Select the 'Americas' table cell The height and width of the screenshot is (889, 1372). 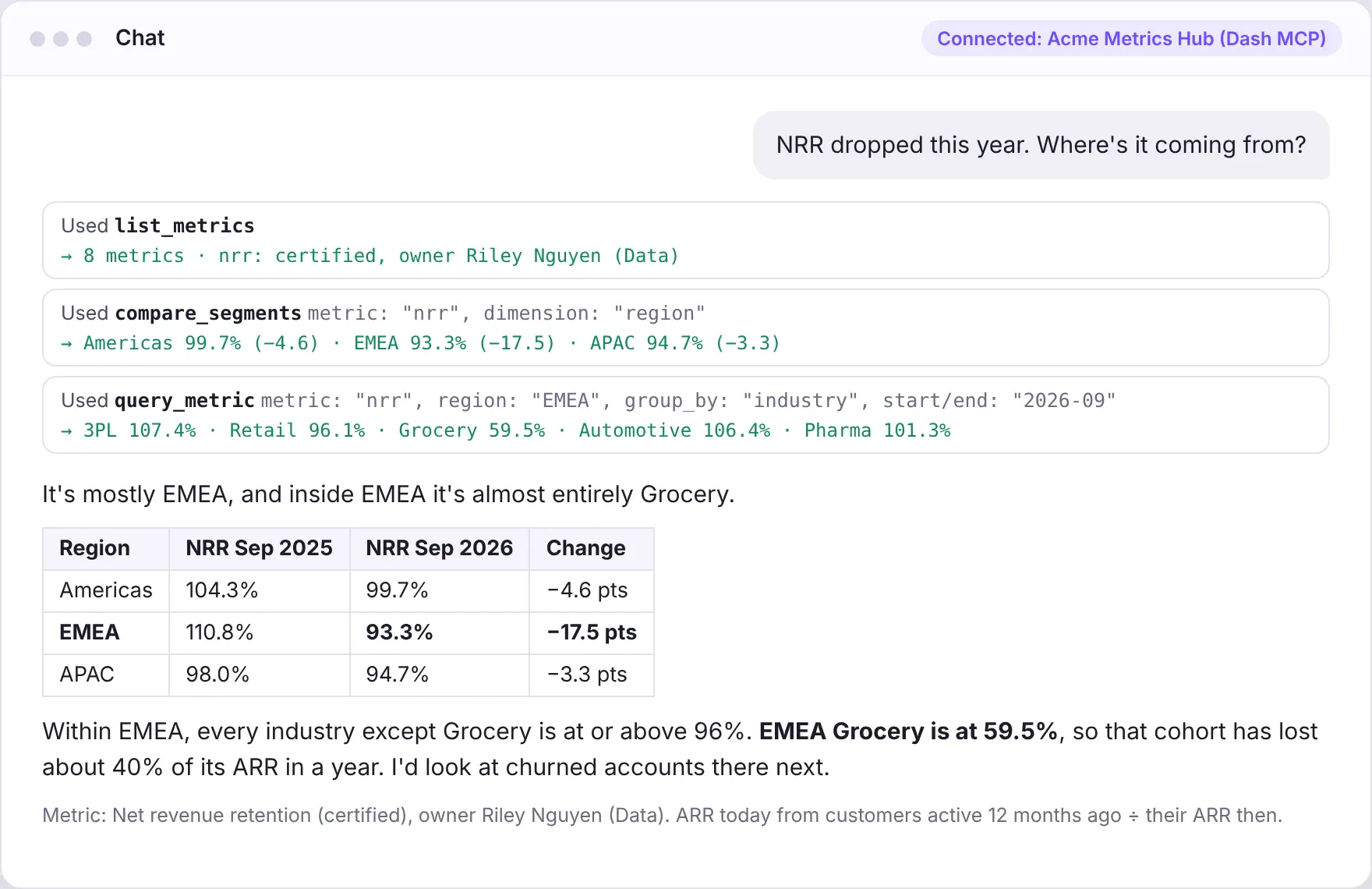(106, 590)
